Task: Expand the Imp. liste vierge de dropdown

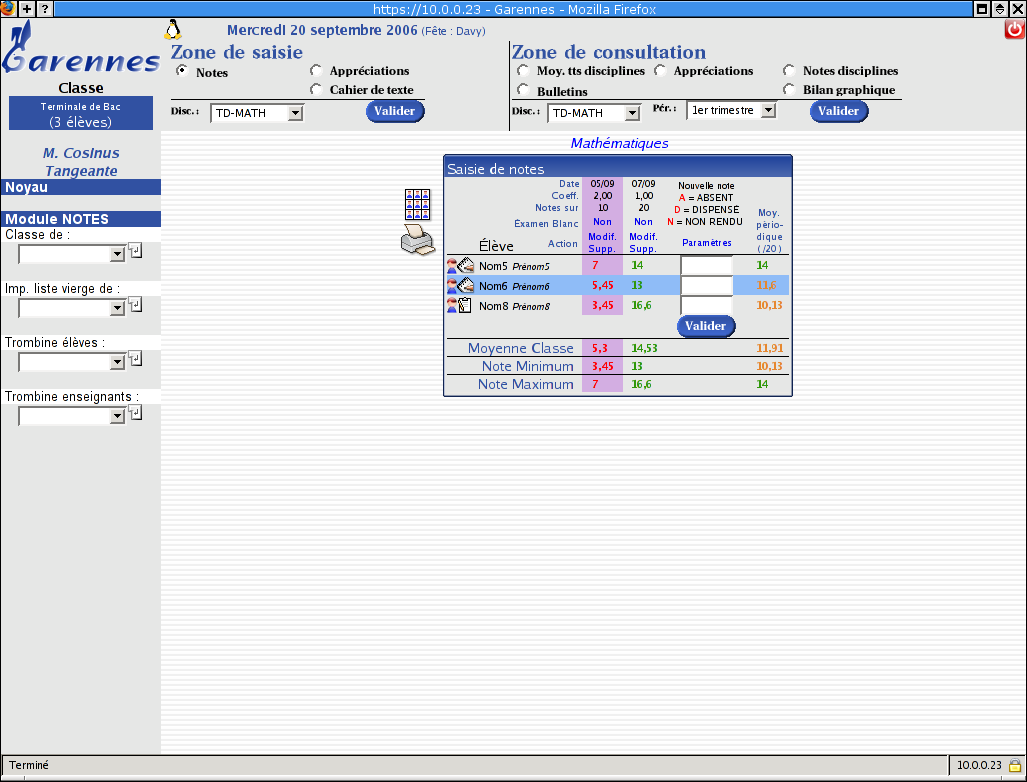Action: [x=117, y=309]
